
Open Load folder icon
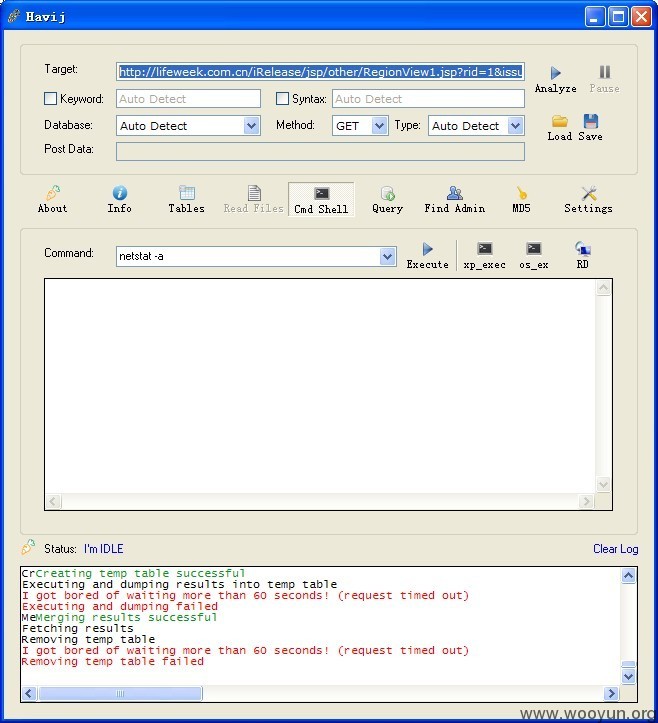click(x=560, y=121)
